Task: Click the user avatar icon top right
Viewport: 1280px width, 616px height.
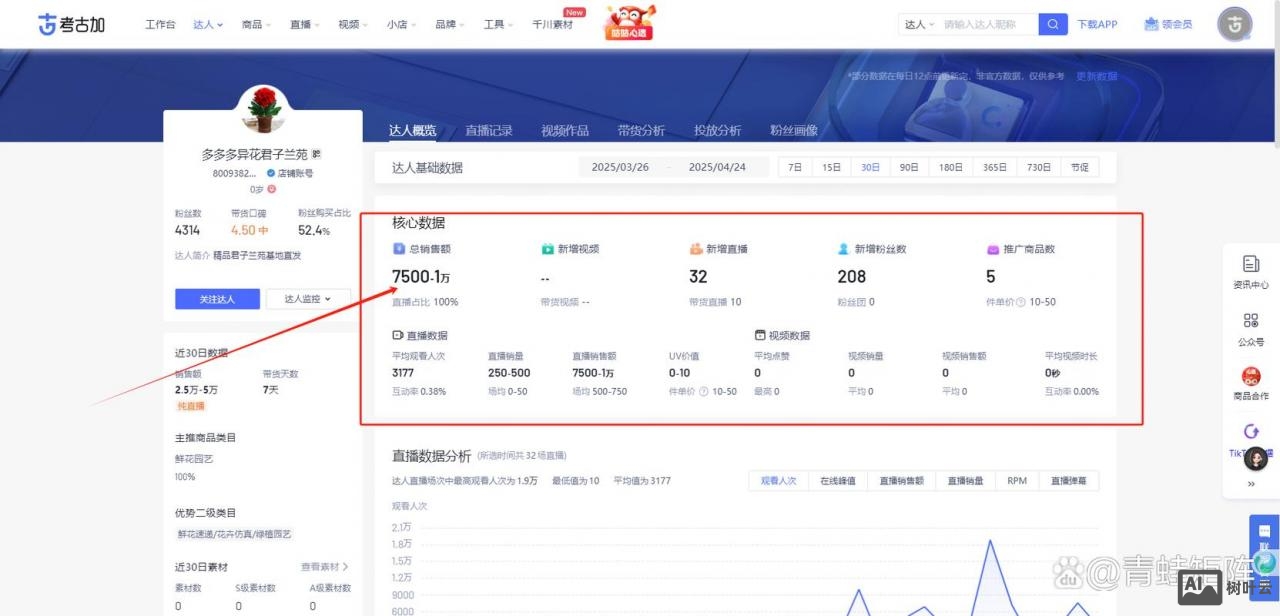Action: (1235, 24)
